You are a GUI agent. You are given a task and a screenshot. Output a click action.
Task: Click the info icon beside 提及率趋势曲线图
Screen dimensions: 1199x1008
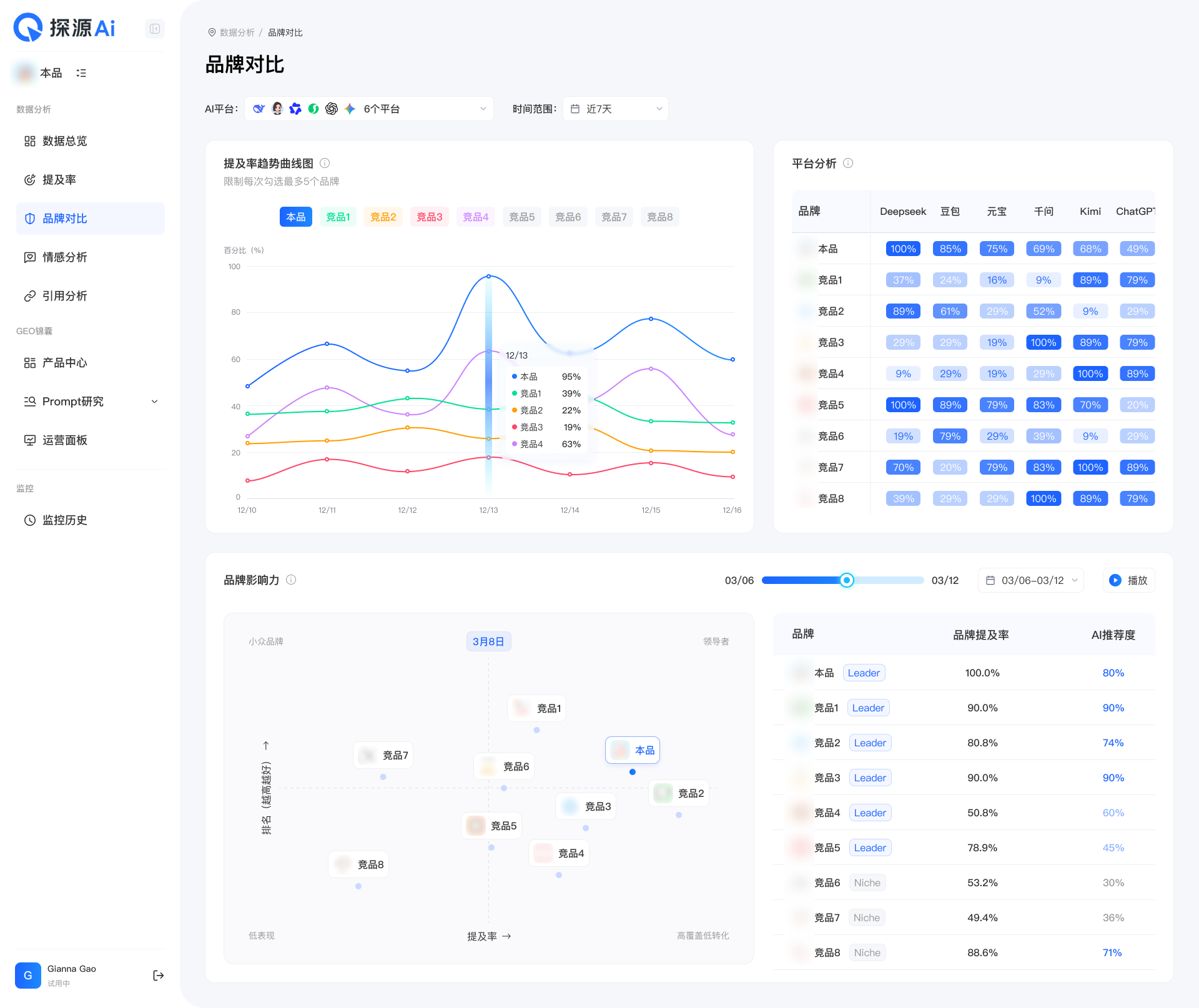[x=325, y=163]
